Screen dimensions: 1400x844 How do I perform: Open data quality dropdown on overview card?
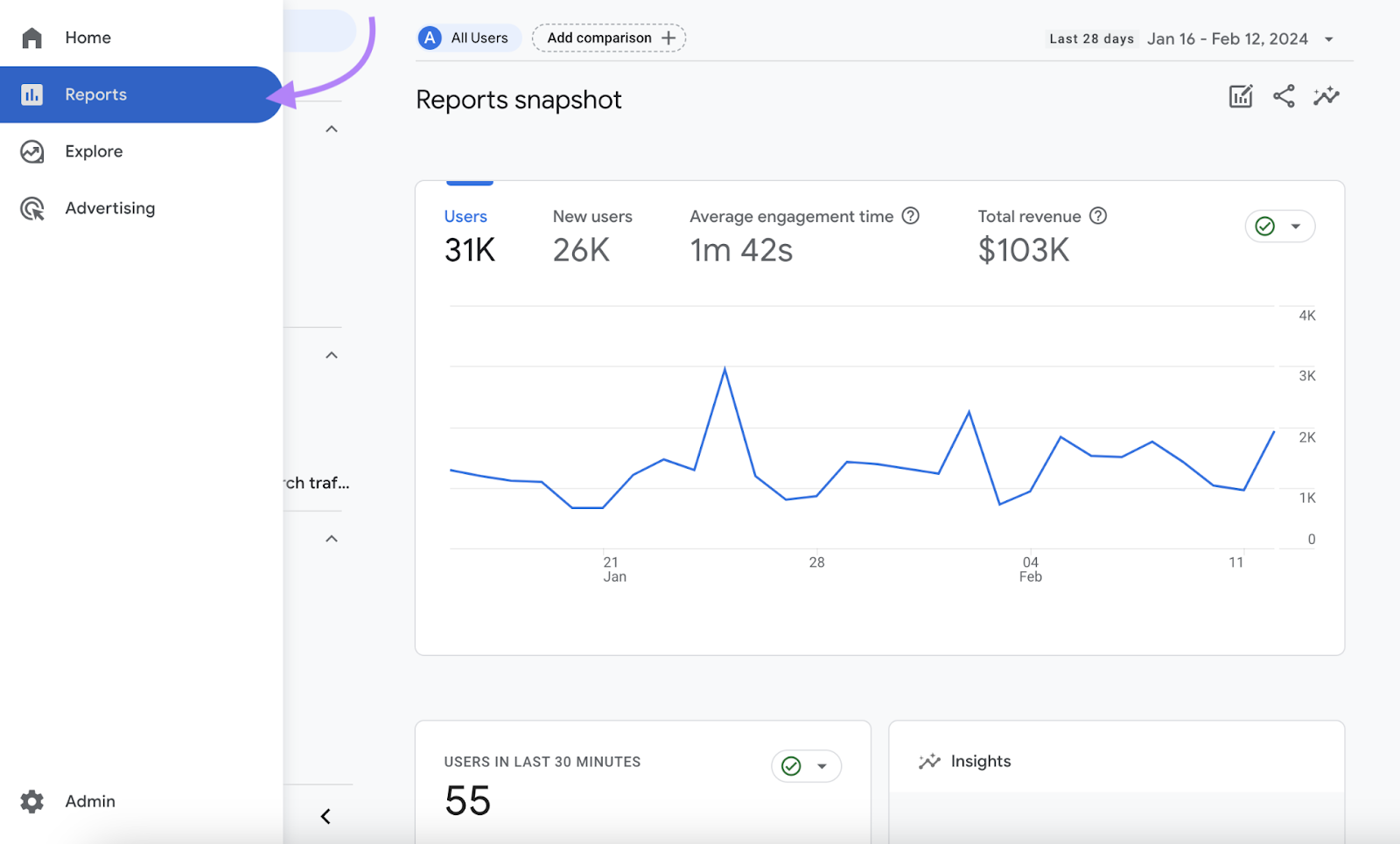1280,227
